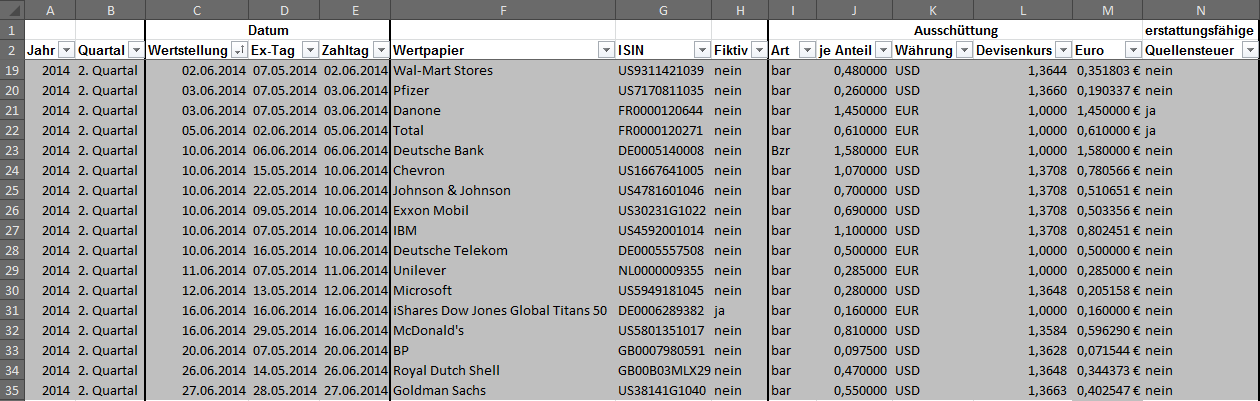Select column C header
The width and height of the screenshot is (1260, 401).
pyautogui.click(x=197, y=10)
